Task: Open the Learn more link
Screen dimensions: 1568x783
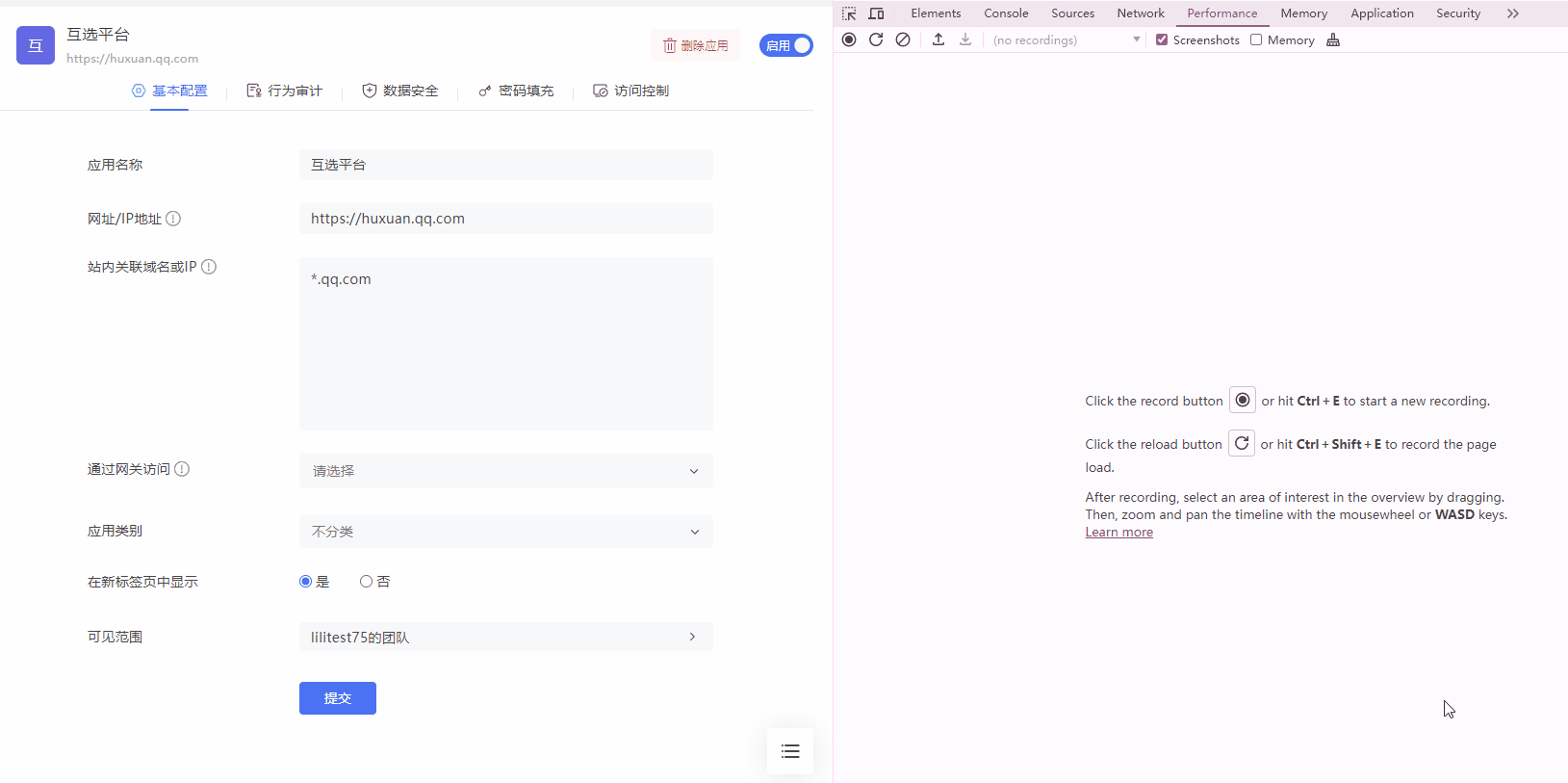Action: tap(1118, 532)
